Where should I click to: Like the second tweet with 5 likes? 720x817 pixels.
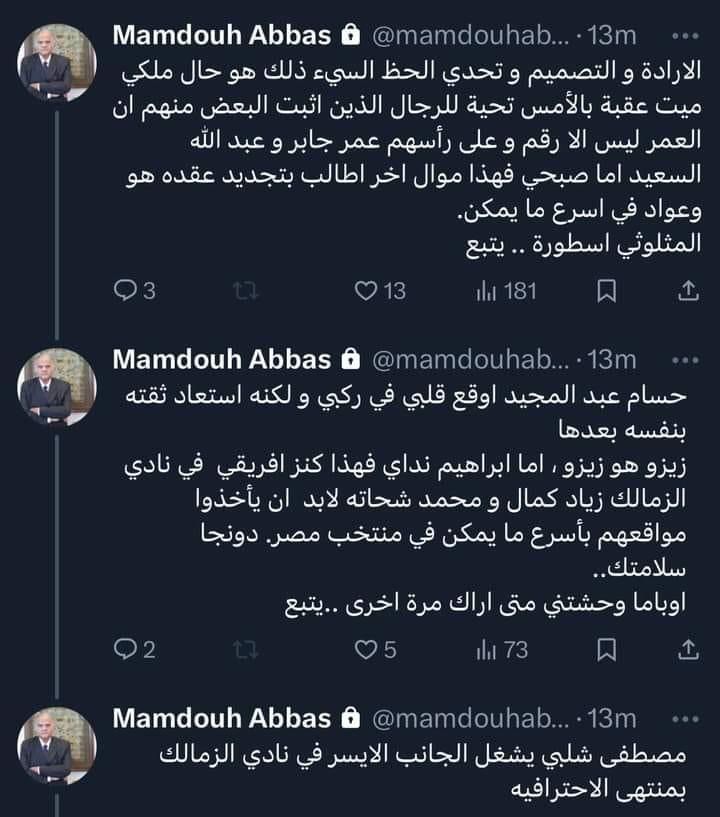[366, 650]
